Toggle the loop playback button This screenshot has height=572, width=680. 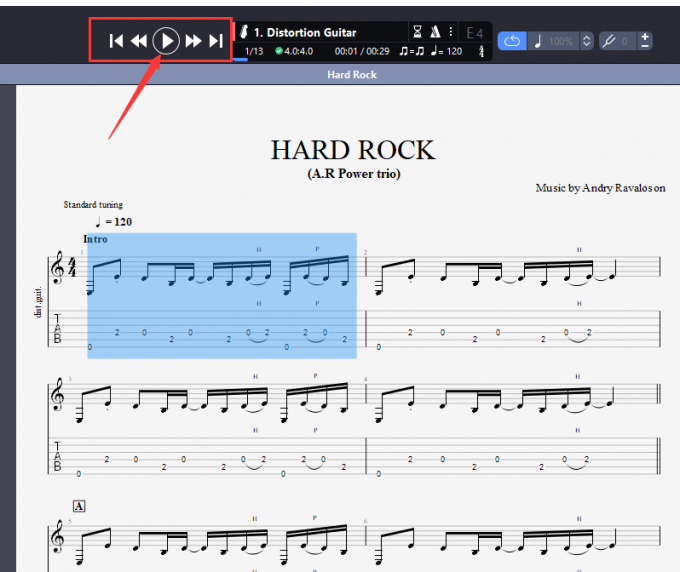point(511,41)
